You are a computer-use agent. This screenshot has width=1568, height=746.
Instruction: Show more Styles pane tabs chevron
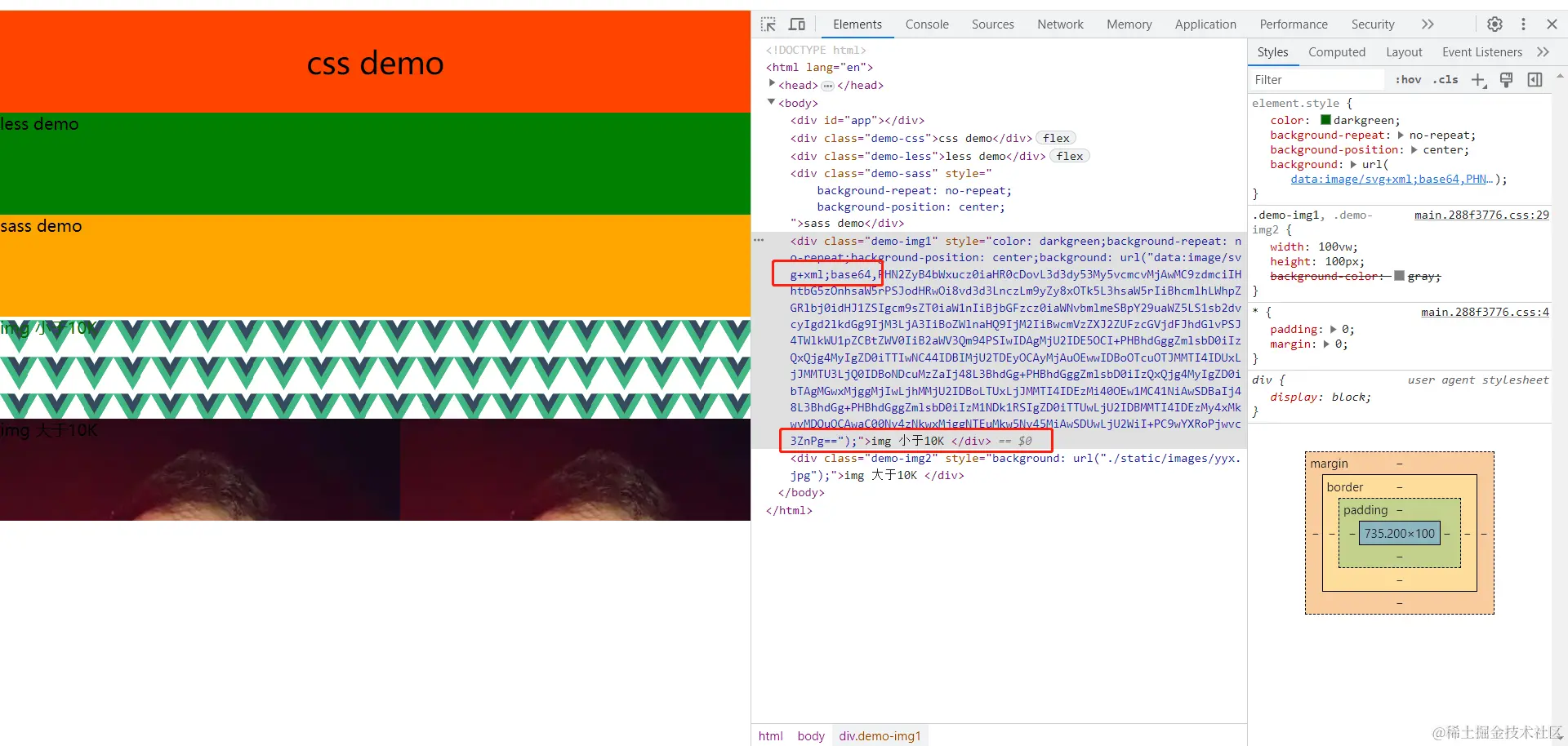click(x=1543, y=51)
